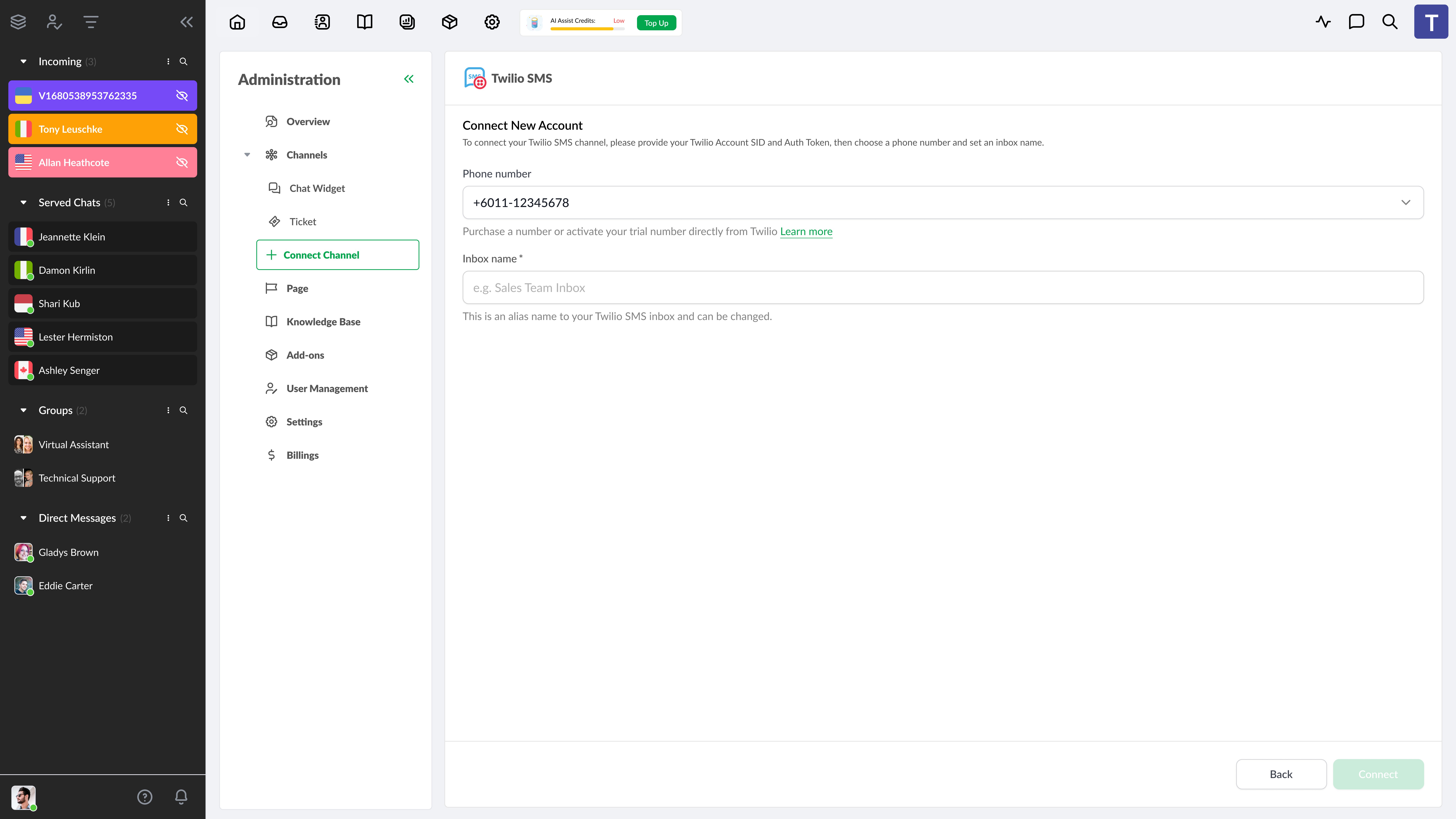
Task: Collapse the Served Chats section
Action: pyautogui.click(x=23, y=202)
